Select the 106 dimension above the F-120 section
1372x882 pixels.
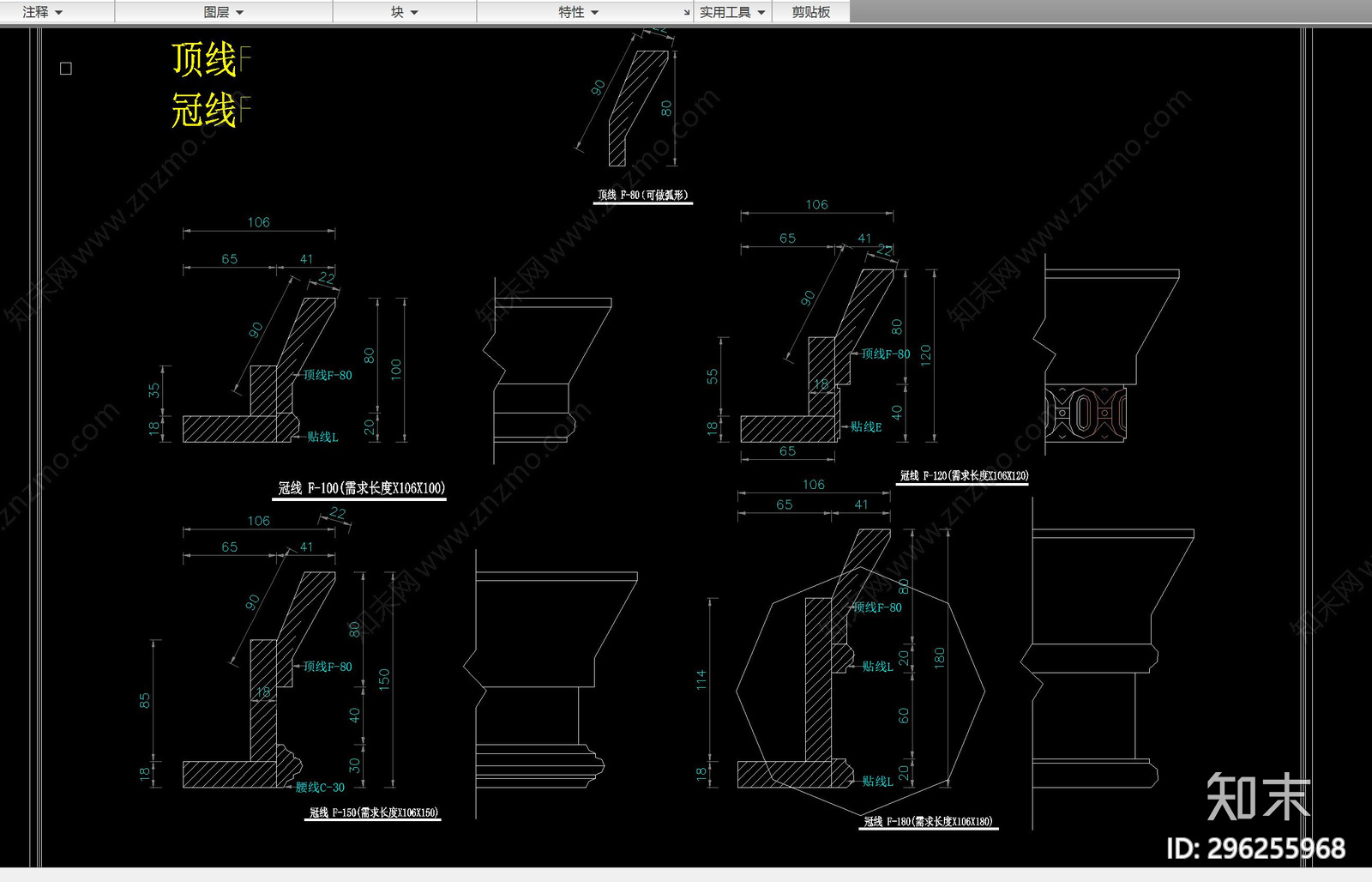(x=817, y=204)
